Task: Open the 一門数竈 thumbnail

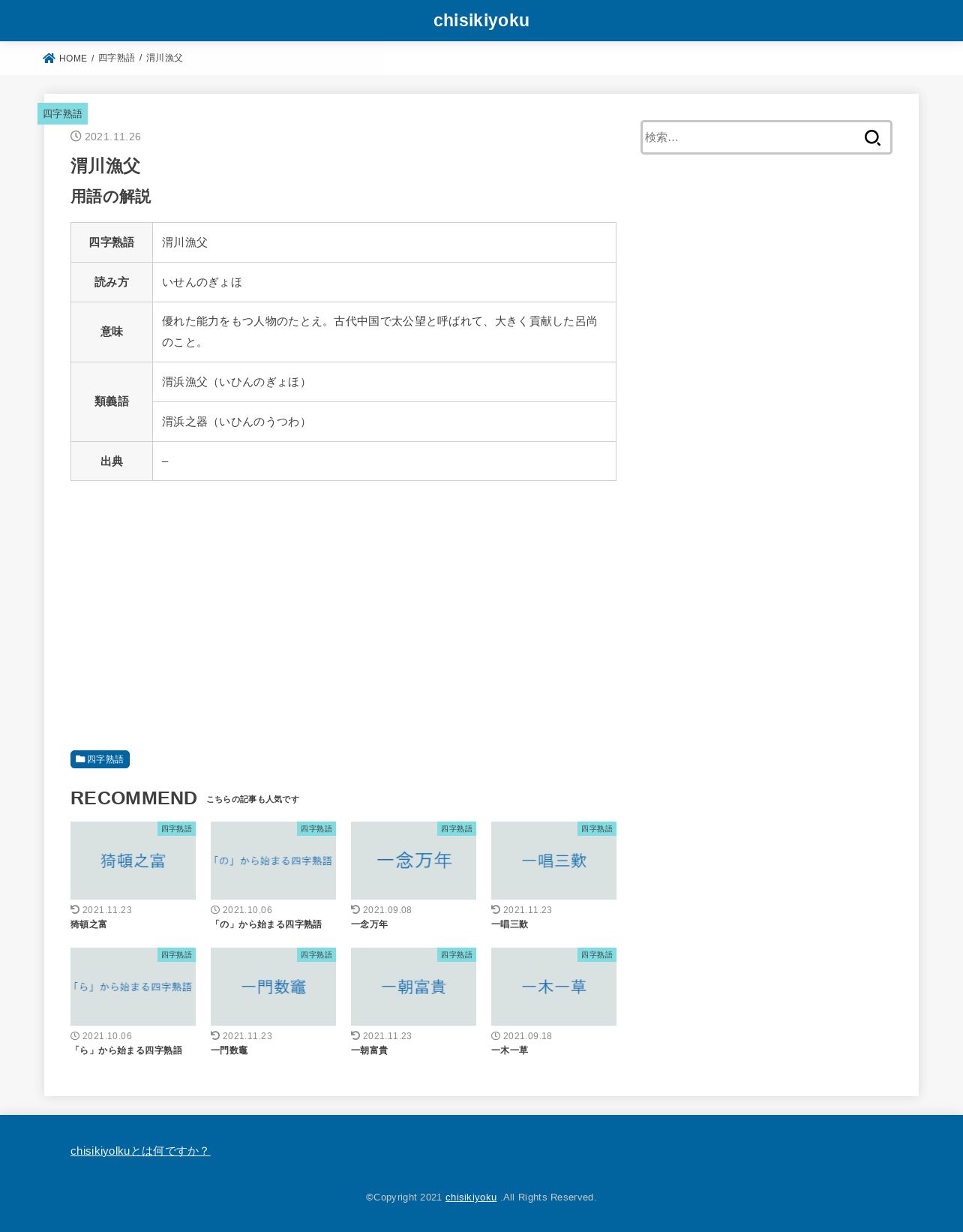Action: click(273, 987)
